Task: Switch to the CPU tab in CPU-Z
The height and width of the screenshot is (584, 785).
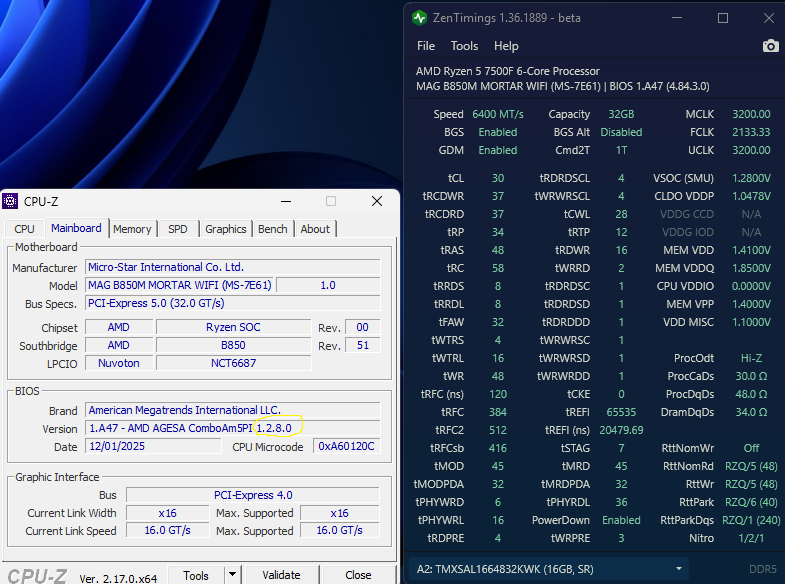Action: click(x=24, y=229)
